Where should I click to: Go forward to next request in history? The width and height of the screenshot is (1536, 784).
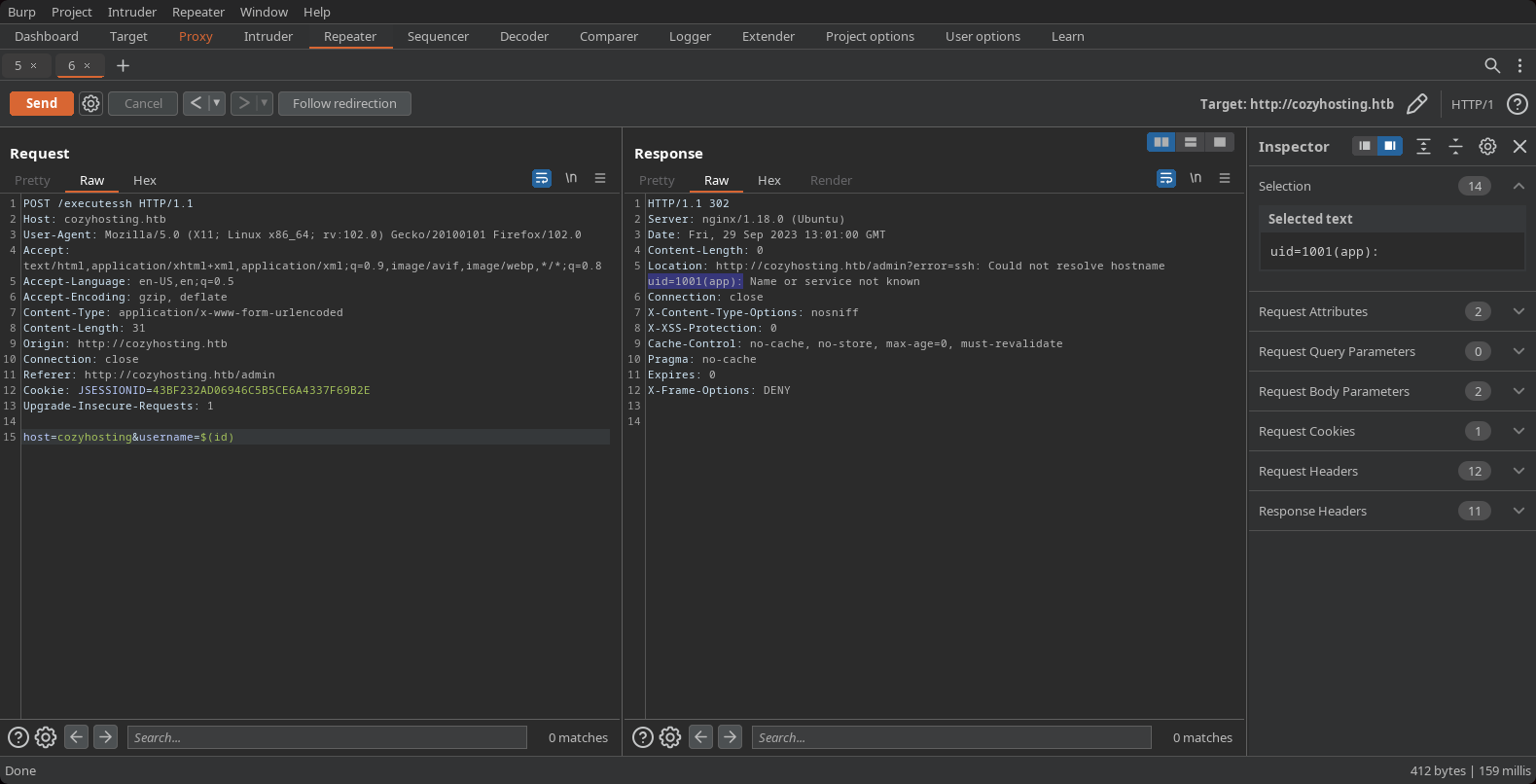click(x=243, y=103)
